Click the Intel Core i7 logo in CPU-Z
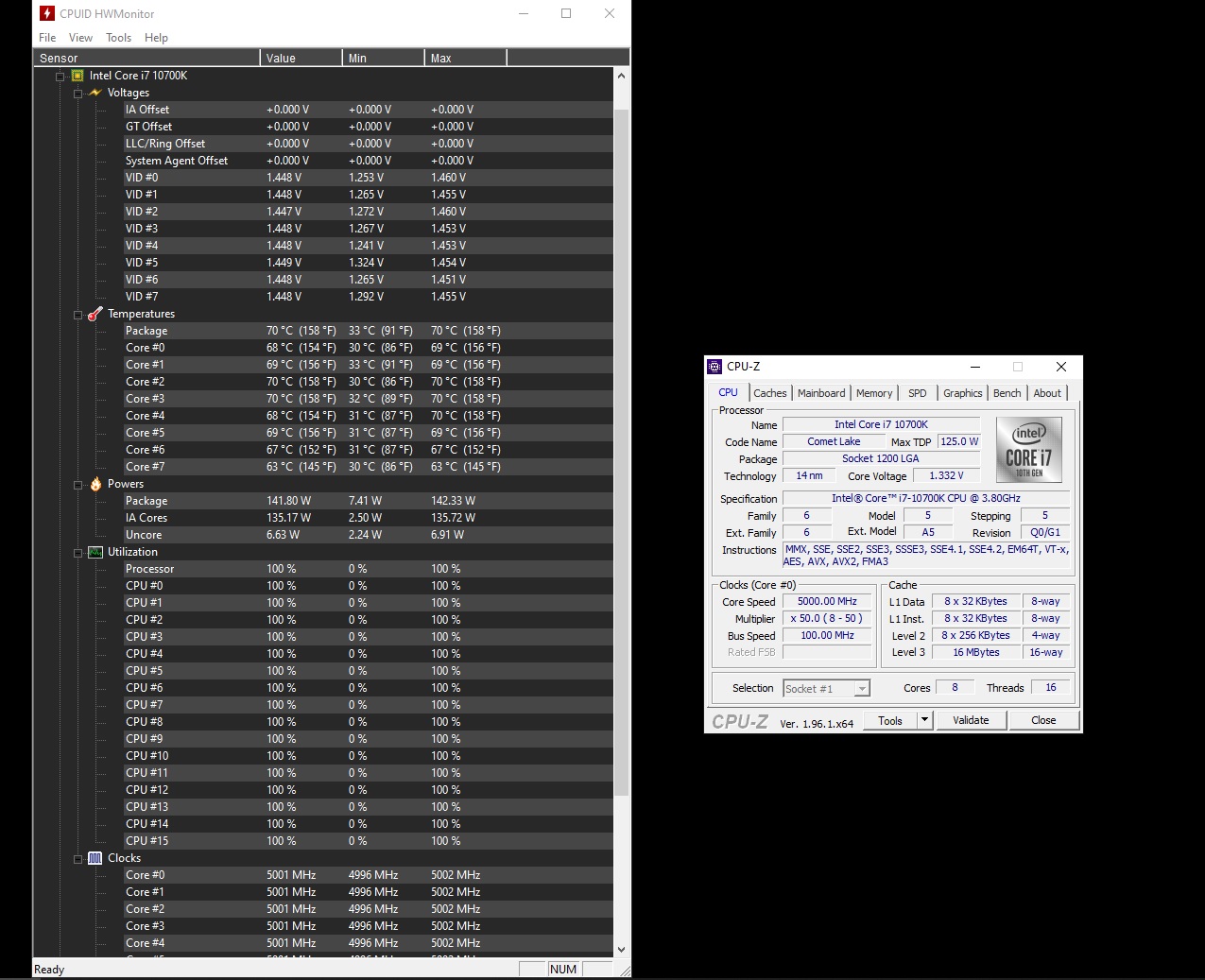Viewport: 1205px width, 980px height. [x=1029, y=450]
